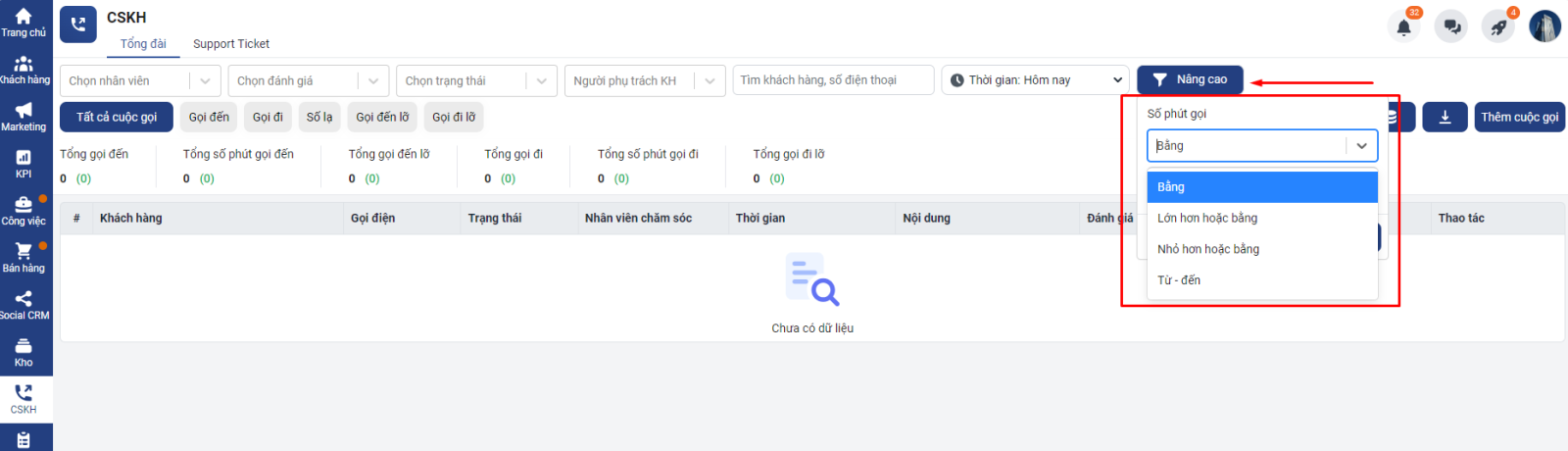This screenshot has width=1568, height=451.
Task: Go to Trang chủ in sidebar
Action: [x=24, y=23]
